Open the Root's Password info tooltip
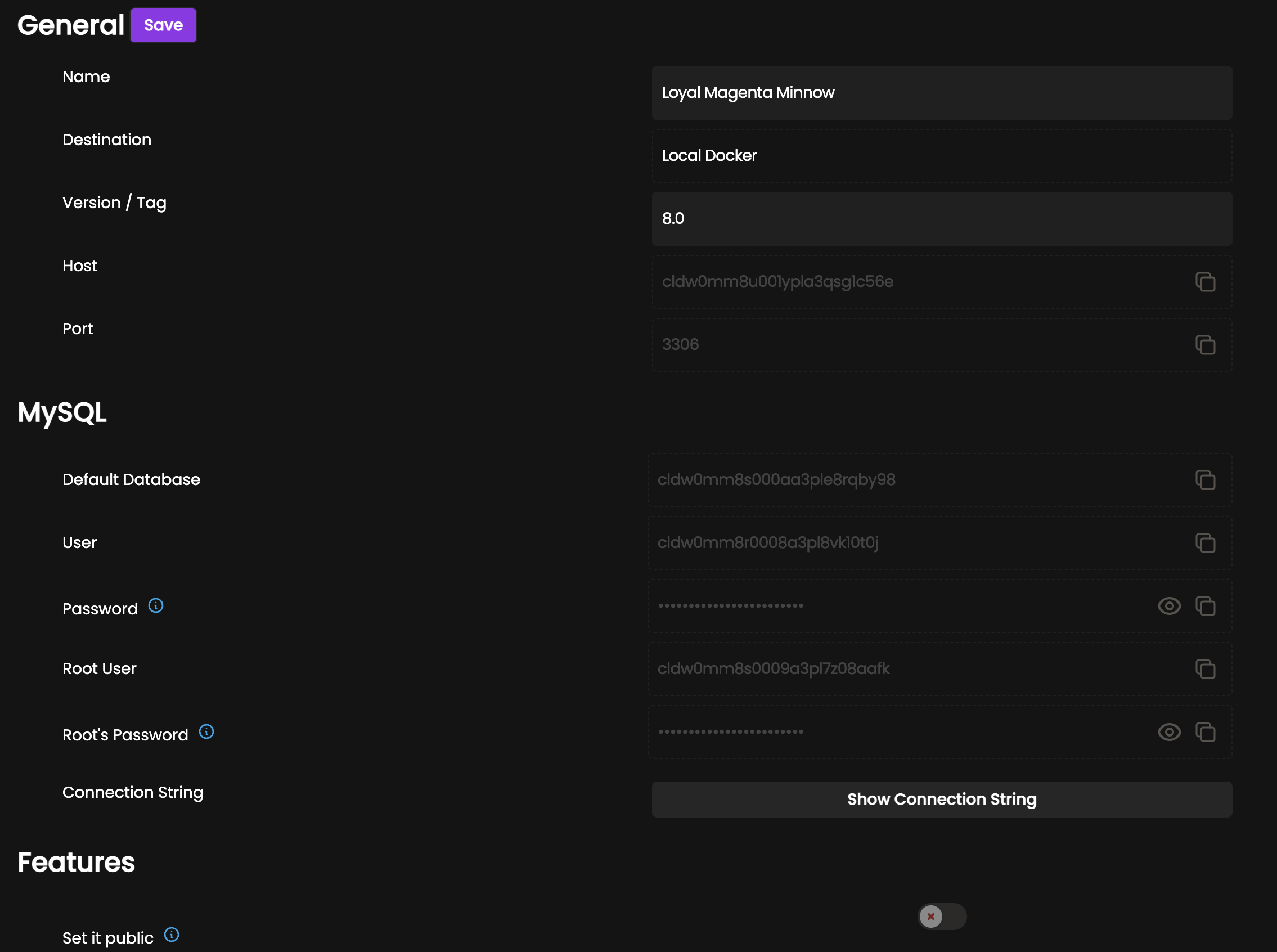This screenshot has height=952, width=1277. pyautogui.click(x=206, y=731)
